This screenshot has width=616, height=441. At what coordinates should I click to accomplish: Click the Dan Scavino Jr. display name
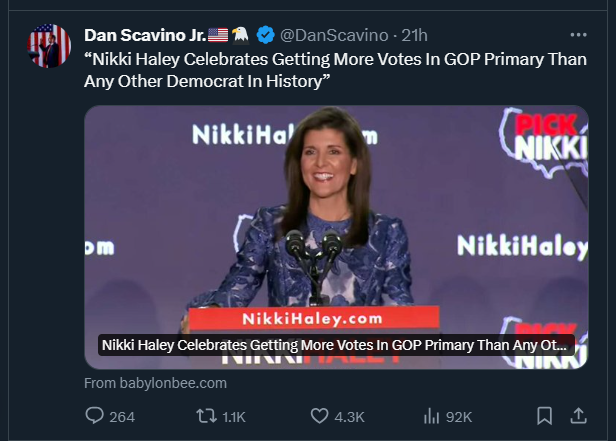pyautogui.click(x=145, y=35)
